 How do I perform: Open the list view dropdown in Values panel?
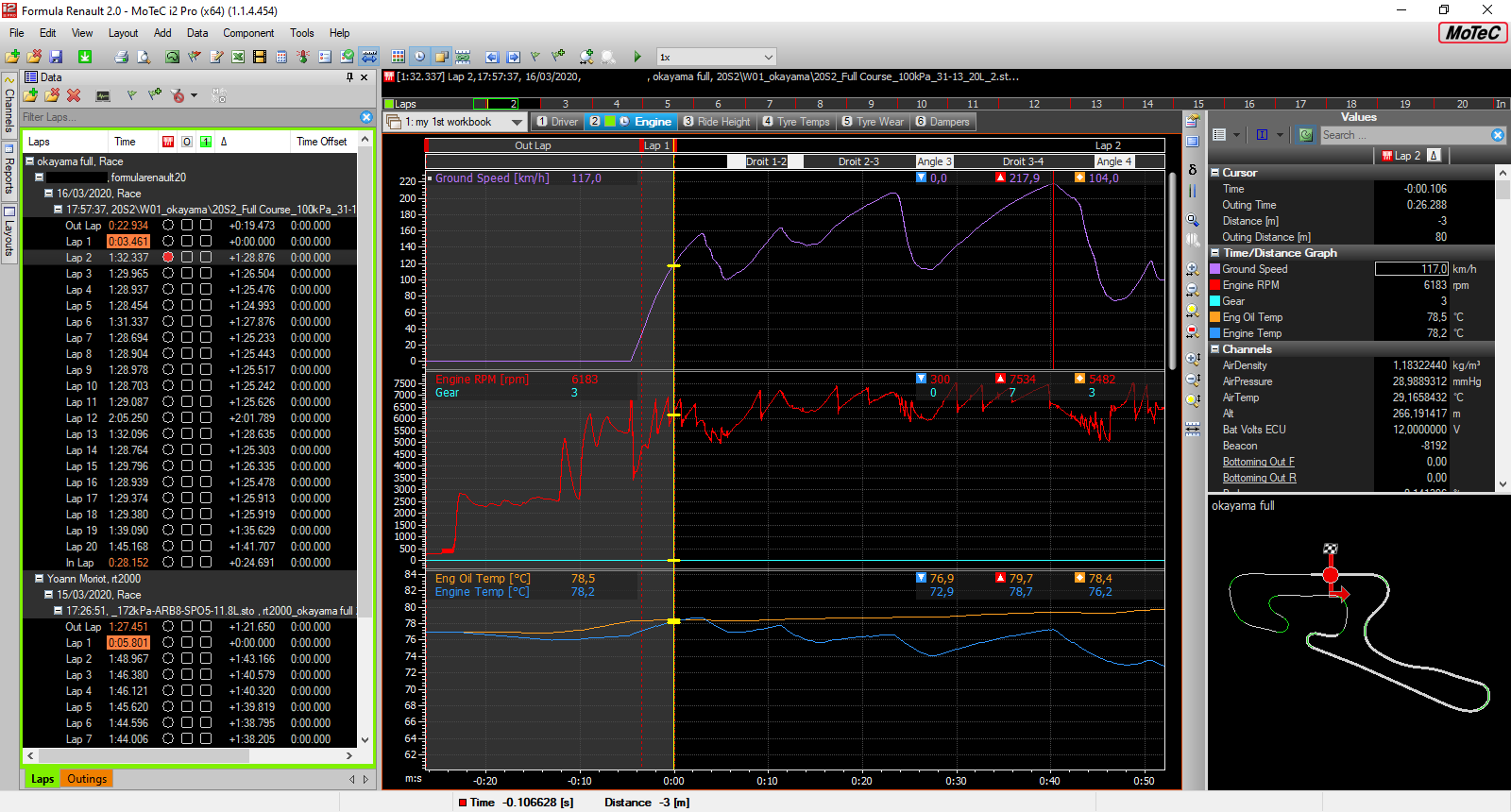[1237, 135]
